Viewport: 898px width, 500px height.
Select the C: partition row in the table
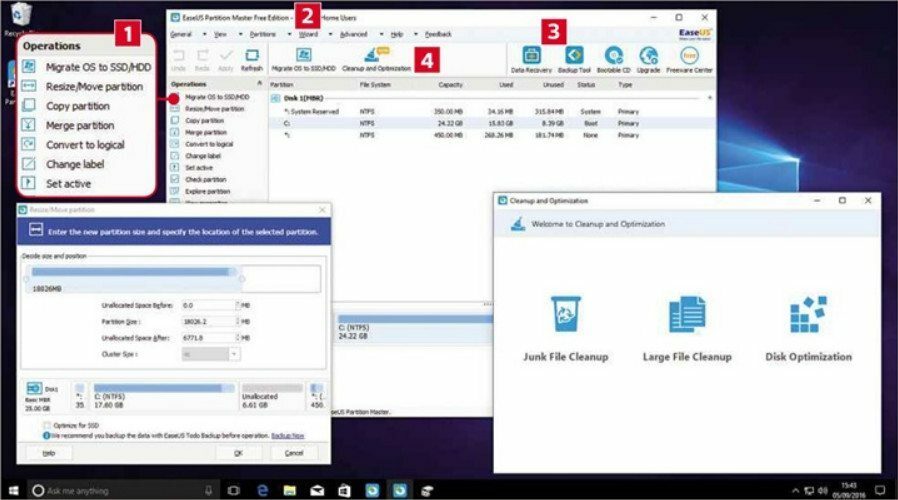[x=492, y=123]
